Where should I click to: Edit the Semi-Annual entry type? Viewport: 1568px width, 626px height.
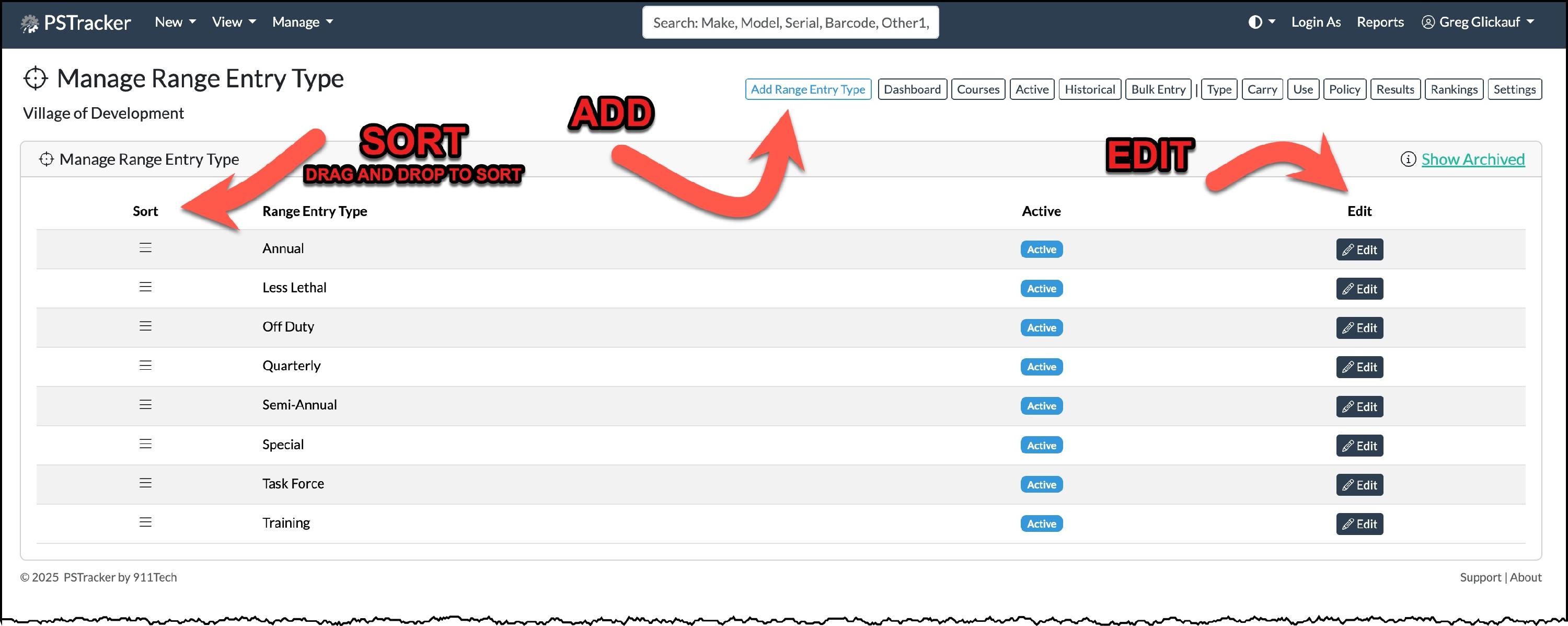click(1359, 407)
